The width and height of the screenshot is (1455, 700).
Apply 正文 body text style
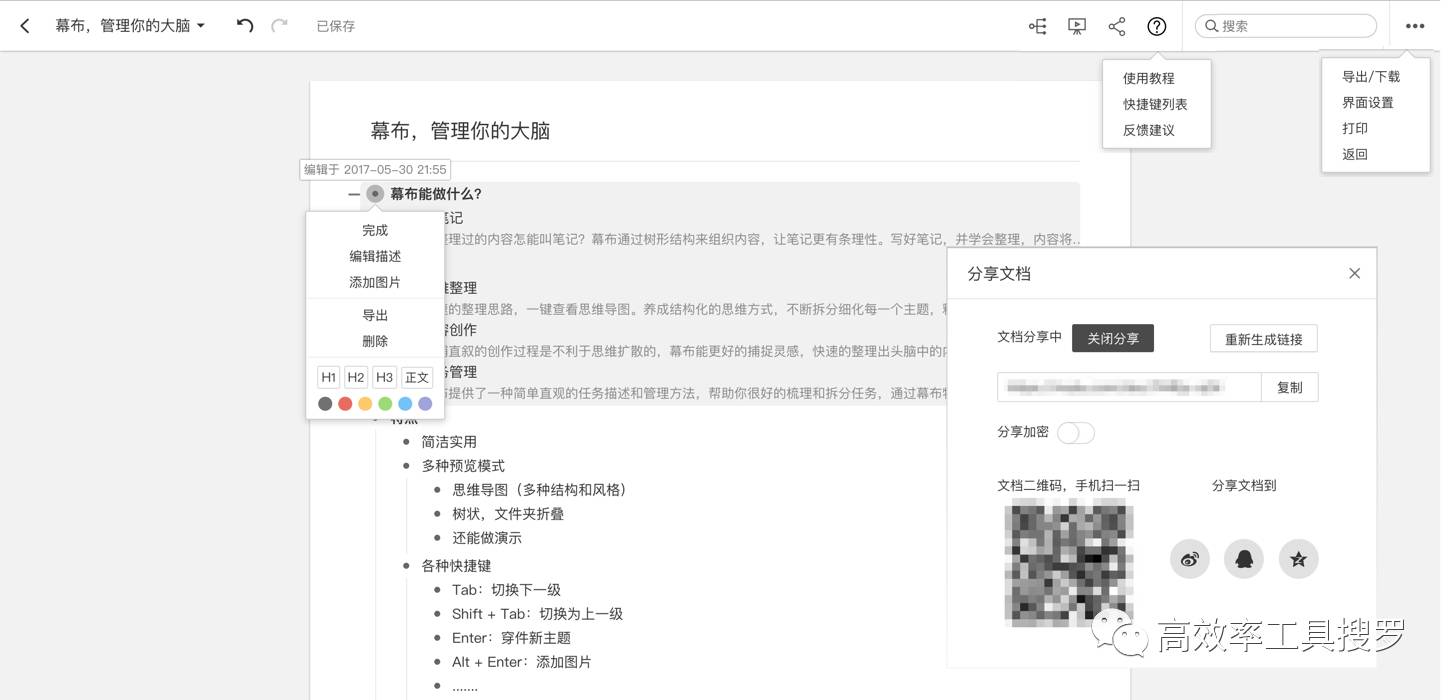(x=417, y=377)
